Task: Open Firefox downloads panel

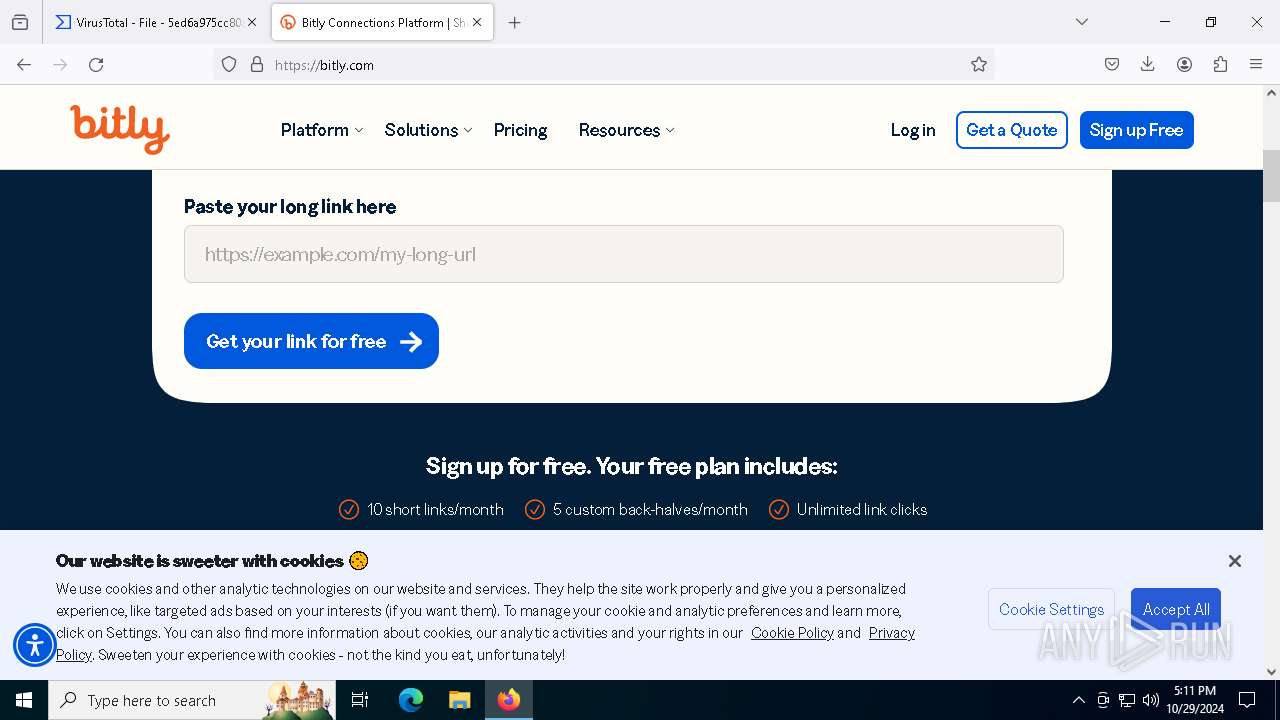Action: pos(1148,64)
